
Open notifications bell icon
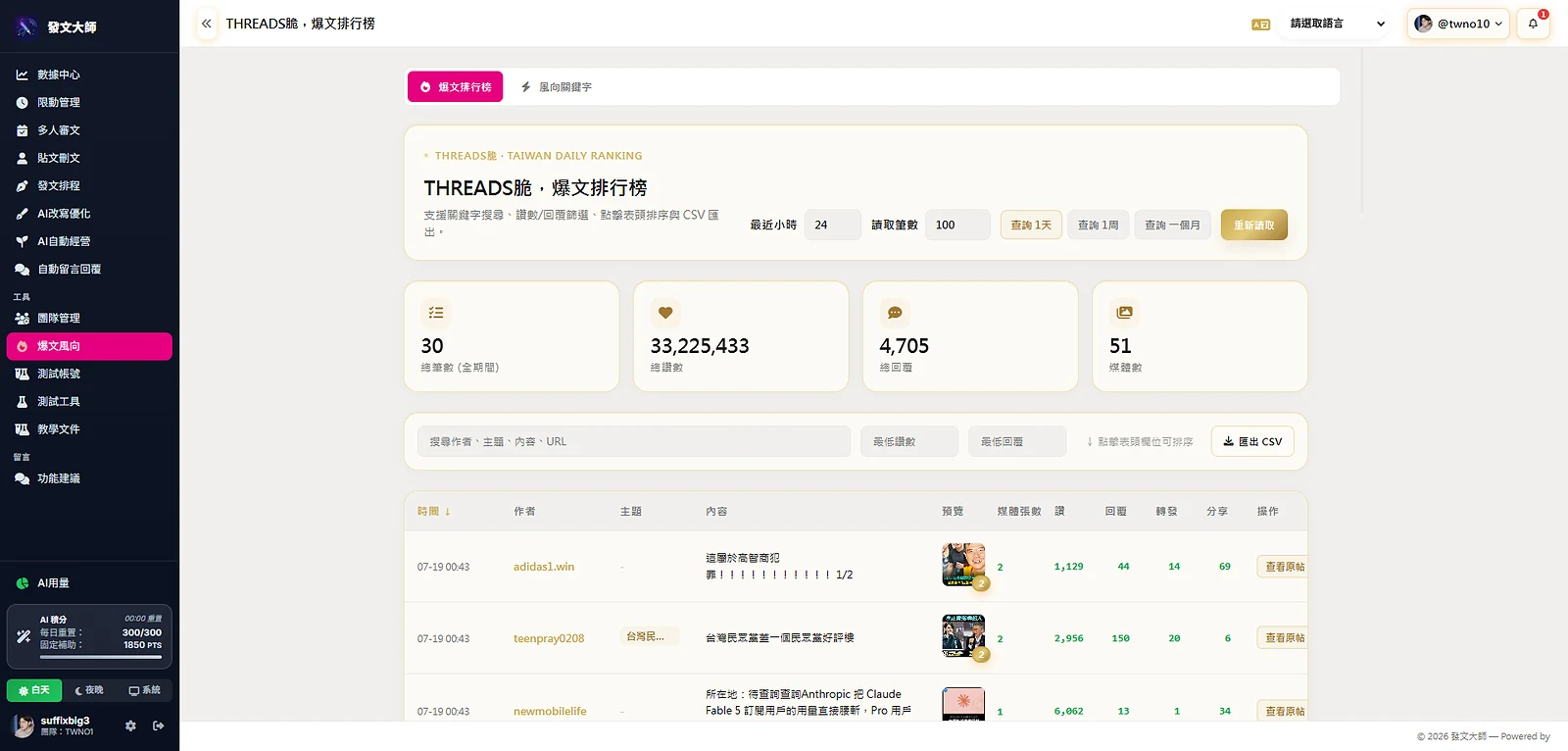[1533, 24]
